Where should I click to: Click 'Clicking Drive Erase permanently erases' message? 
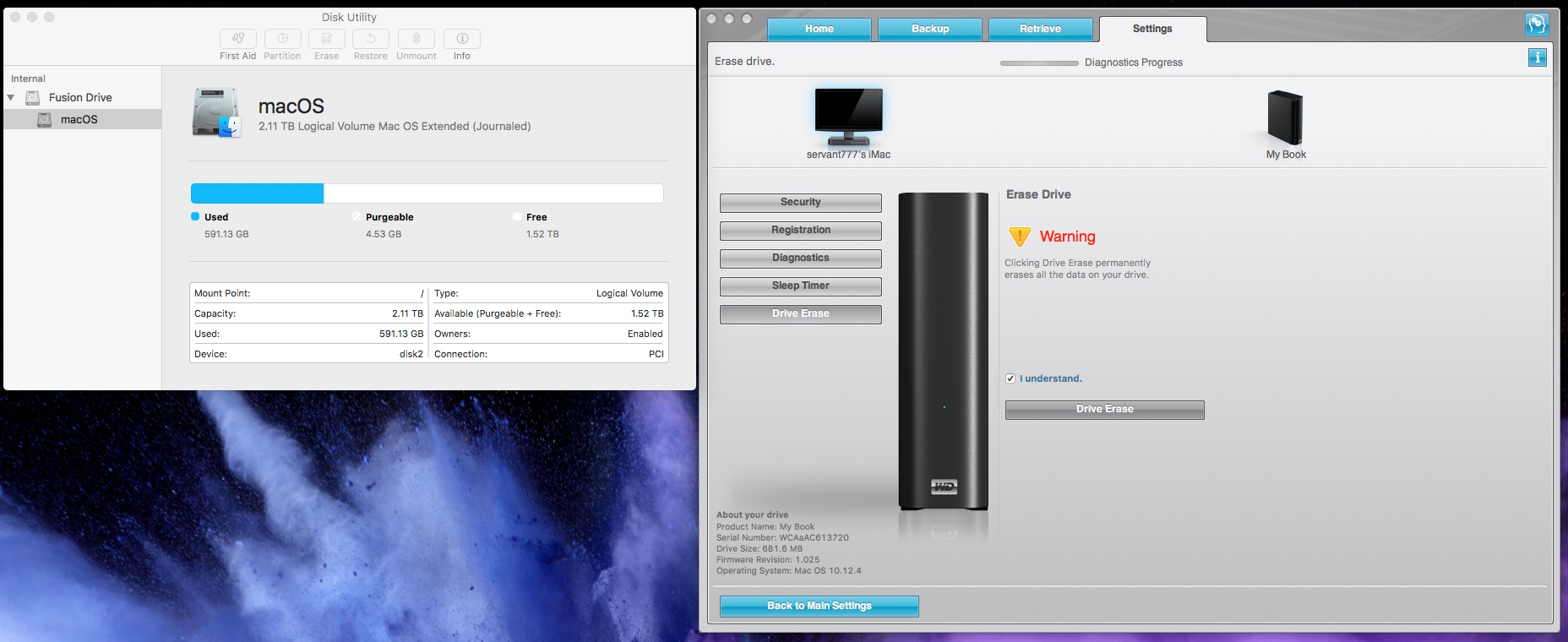point(1077,269)
